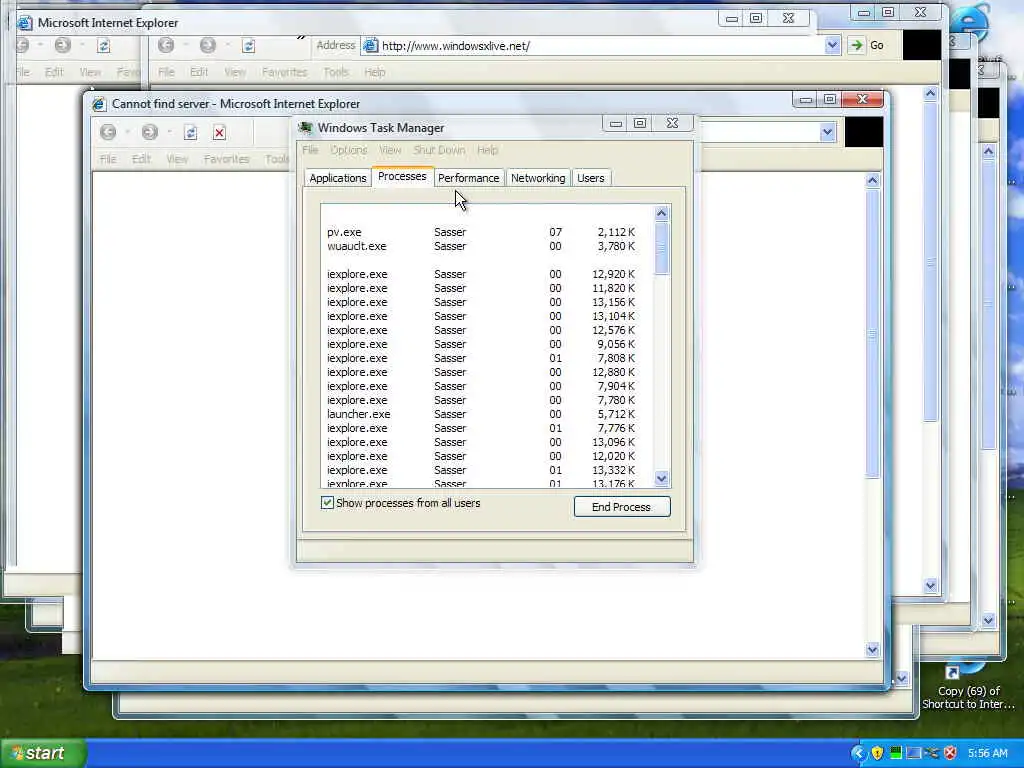The height and width of the screenshot is (768, 1024).
Task: Select iexplore.exe row using 7,808 K
Action: click(x=481, y=358)
